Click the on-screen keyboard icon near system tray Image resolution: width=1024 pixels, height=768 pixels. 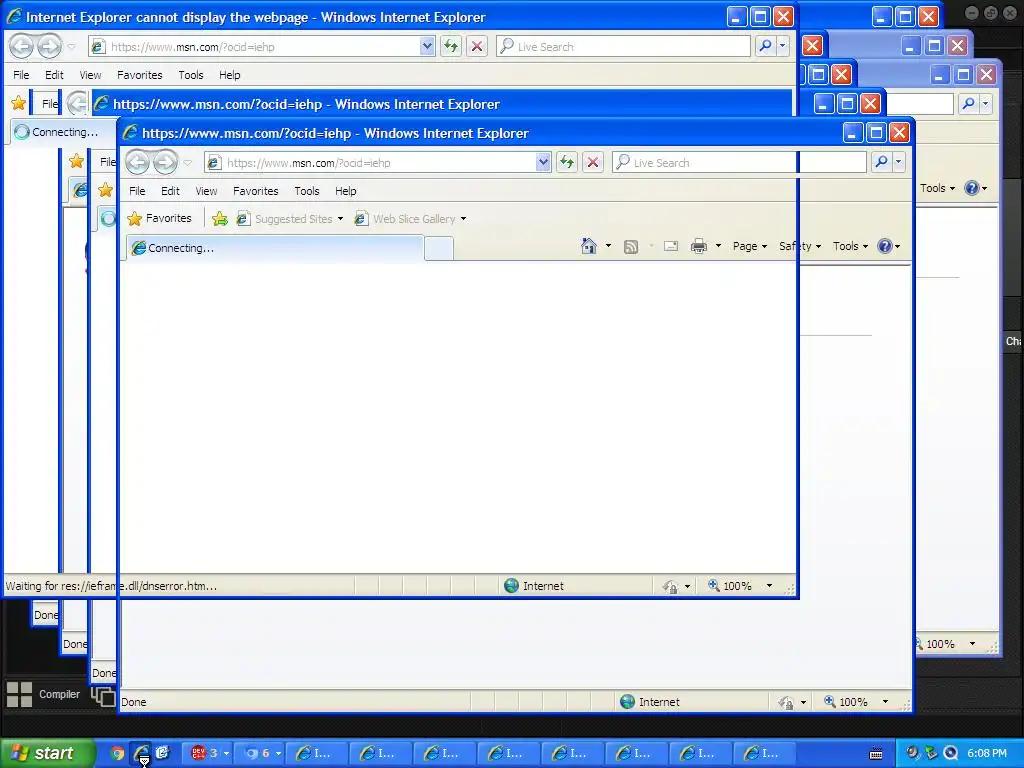coord(876,753)
